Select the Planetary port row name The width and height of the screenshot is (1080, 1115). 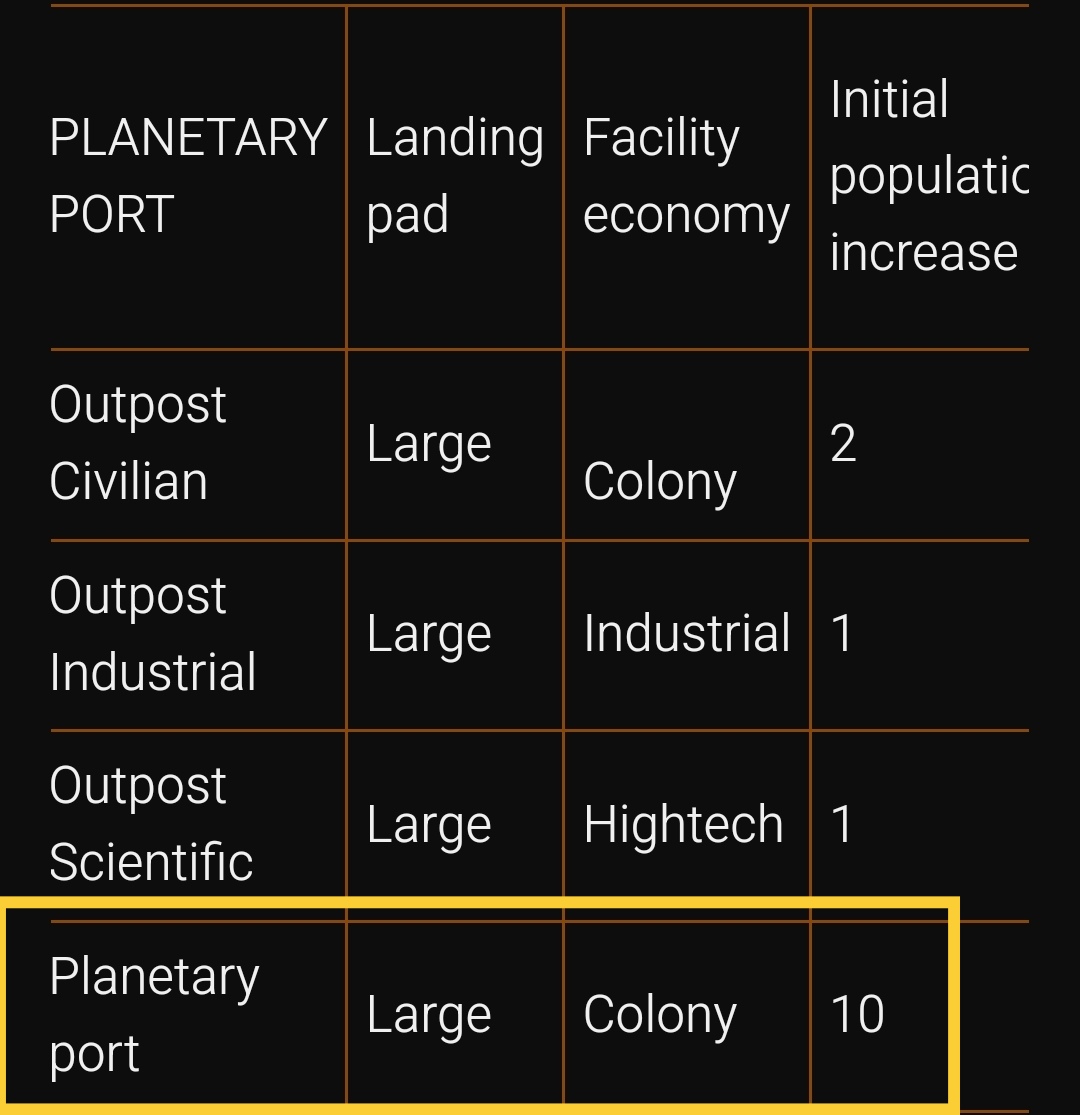[154, 1015]
